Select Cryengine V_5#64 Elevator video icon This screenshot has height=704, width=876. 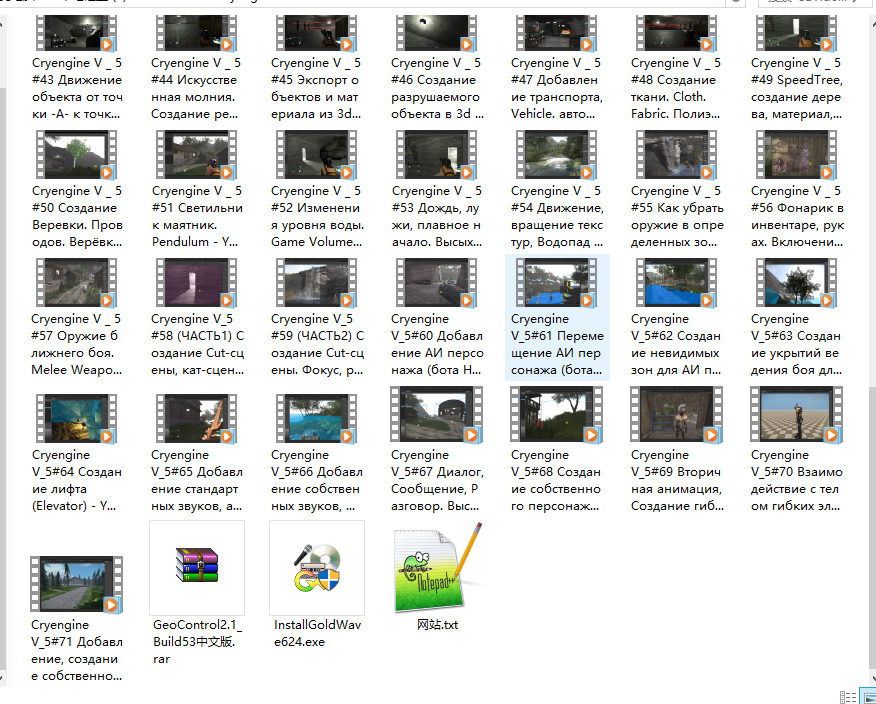coord(77,418)
